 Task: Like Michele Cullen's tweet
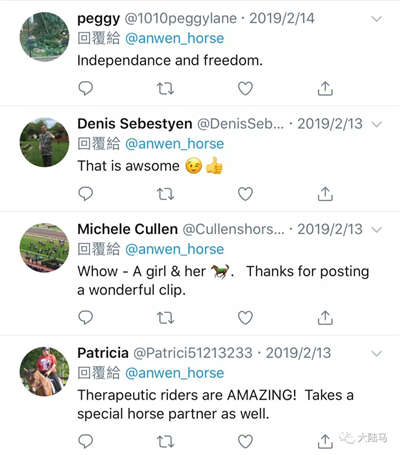245,318
